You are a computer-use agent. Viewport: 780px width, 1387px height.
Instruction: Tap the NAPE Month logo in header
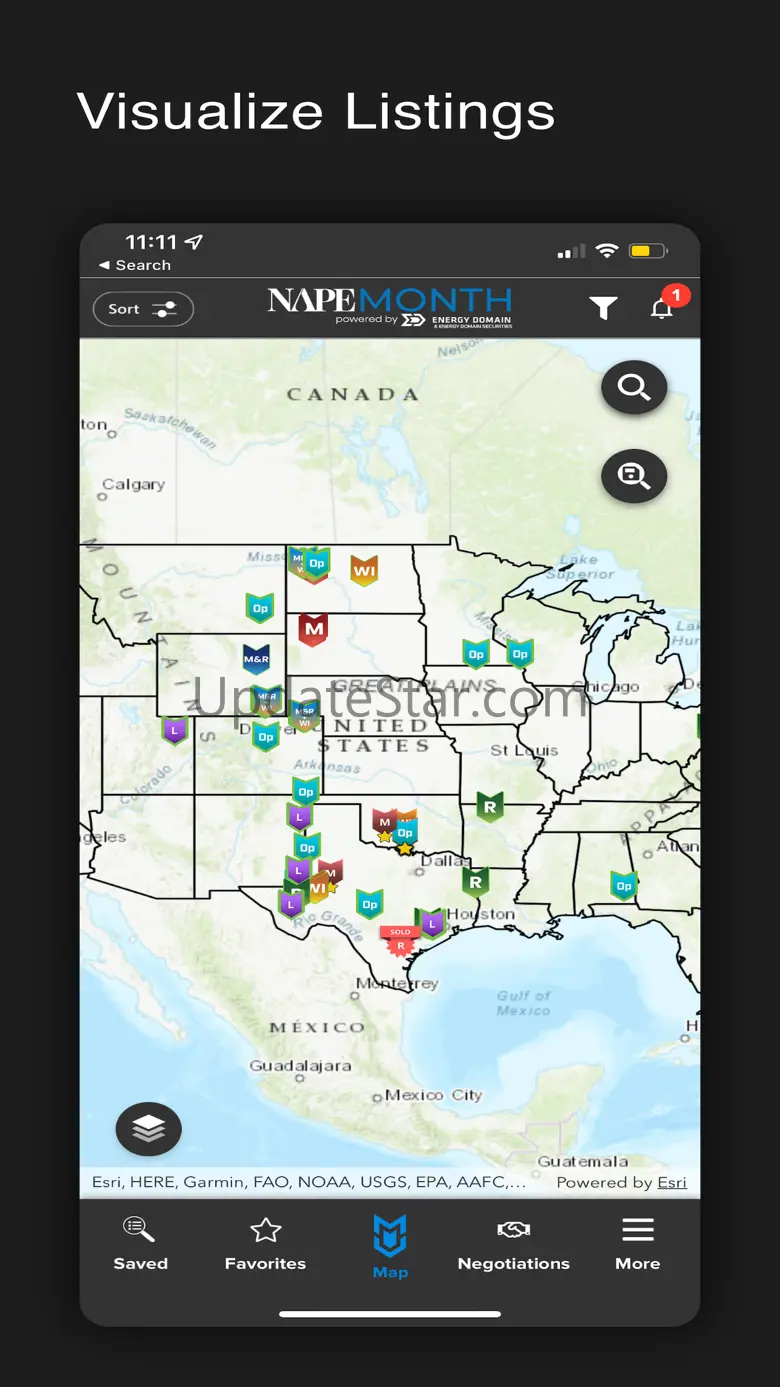click(x=390, y=307)
